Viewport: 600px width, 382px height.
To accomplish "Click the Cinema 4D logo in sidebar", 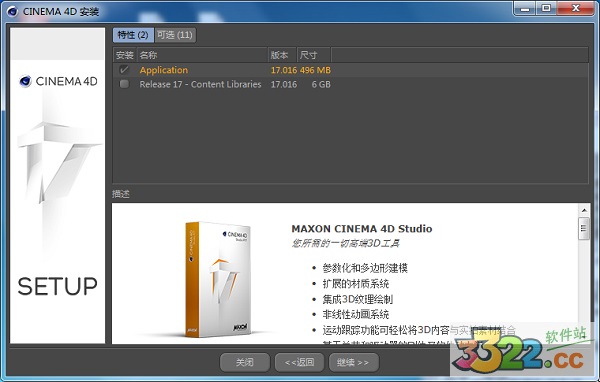I will (58, 81).
